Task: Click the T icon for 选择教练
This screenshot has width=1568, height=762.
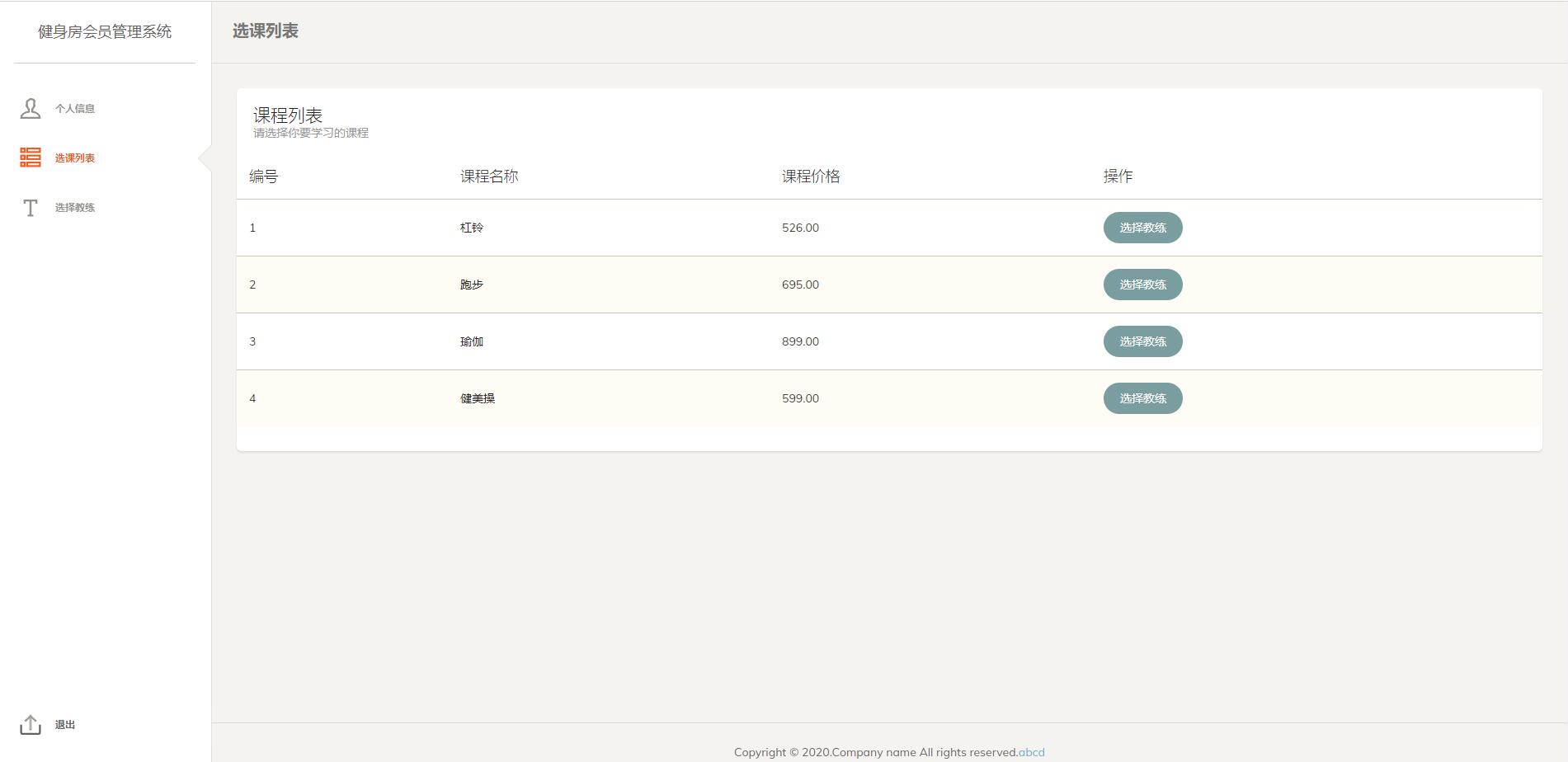Action: (31, 208)
